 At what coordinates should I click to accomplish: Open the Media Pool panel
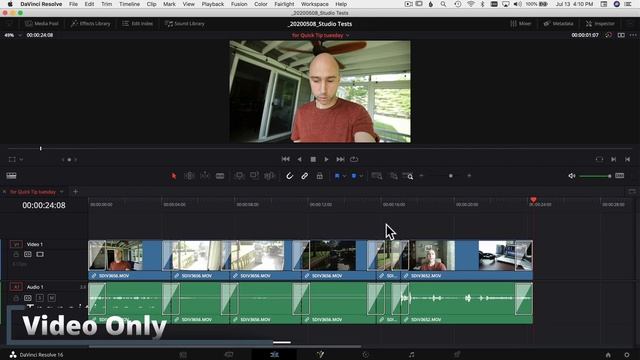point(42,24)
